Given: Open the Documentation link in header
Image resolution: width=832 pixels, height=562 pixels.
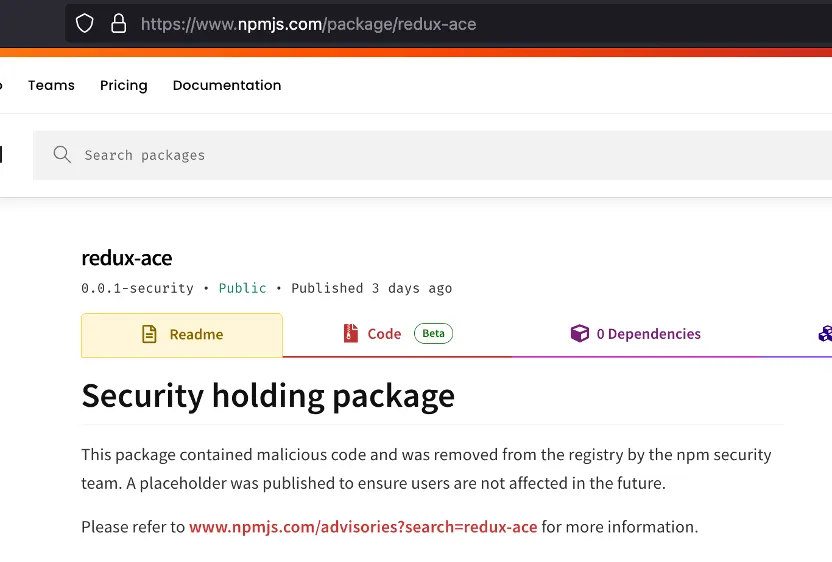Looking at the screenshot, I should 227,85.
